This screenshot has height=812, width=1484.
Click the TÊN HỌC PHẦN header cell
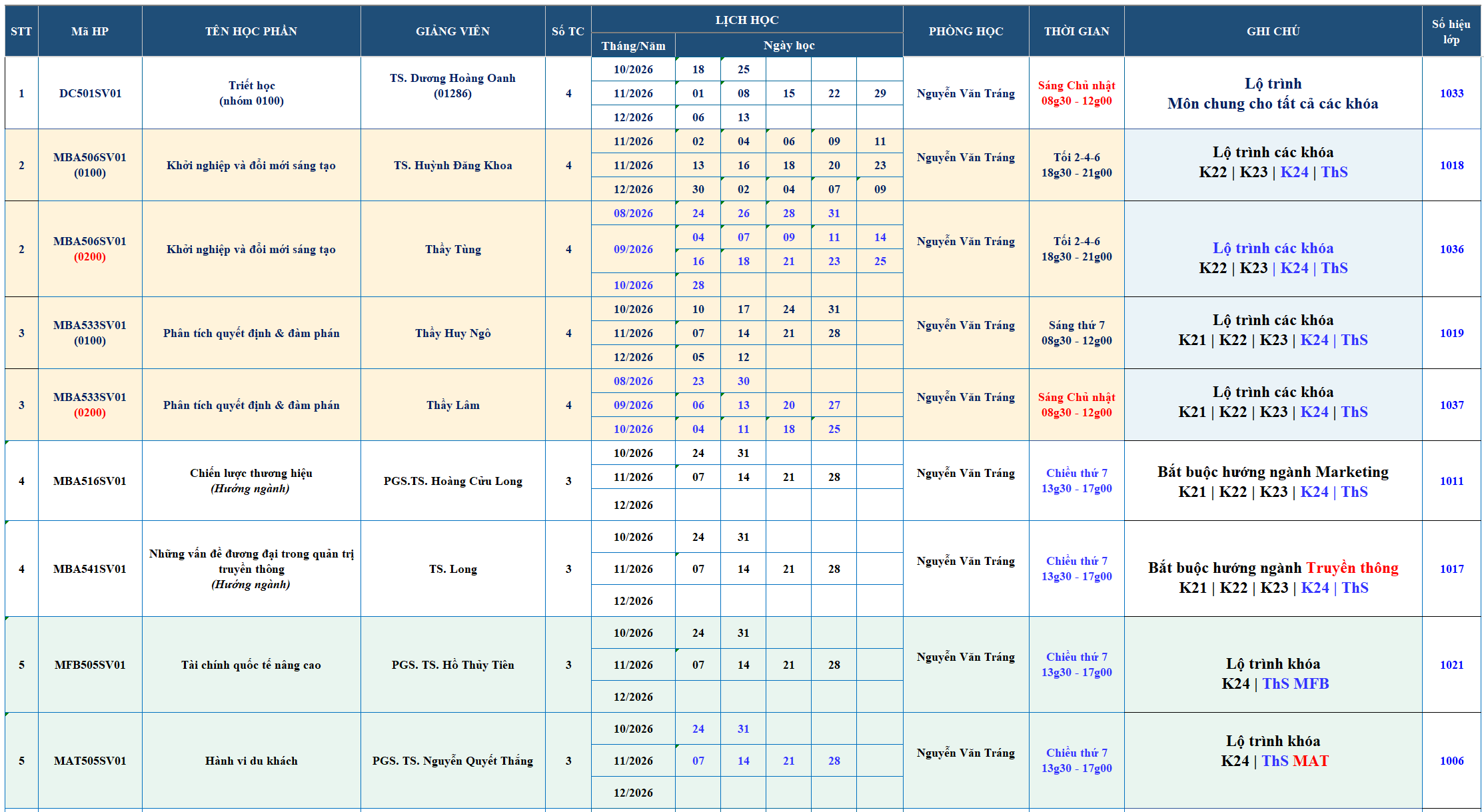pyautogui.click(x=251, y=31)
